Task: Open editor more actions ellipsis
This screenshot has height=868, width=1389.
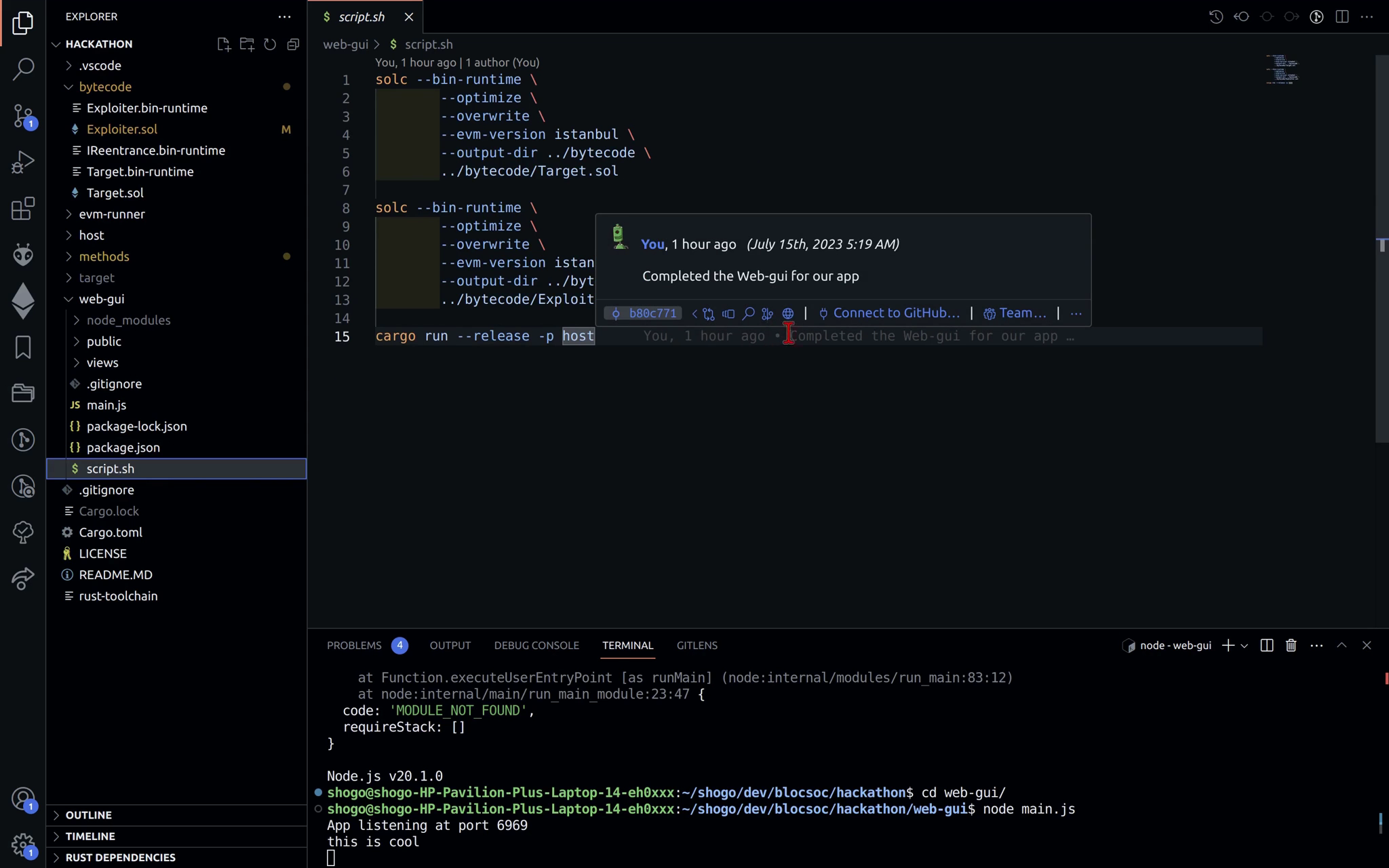Action: click(1367, 17)
